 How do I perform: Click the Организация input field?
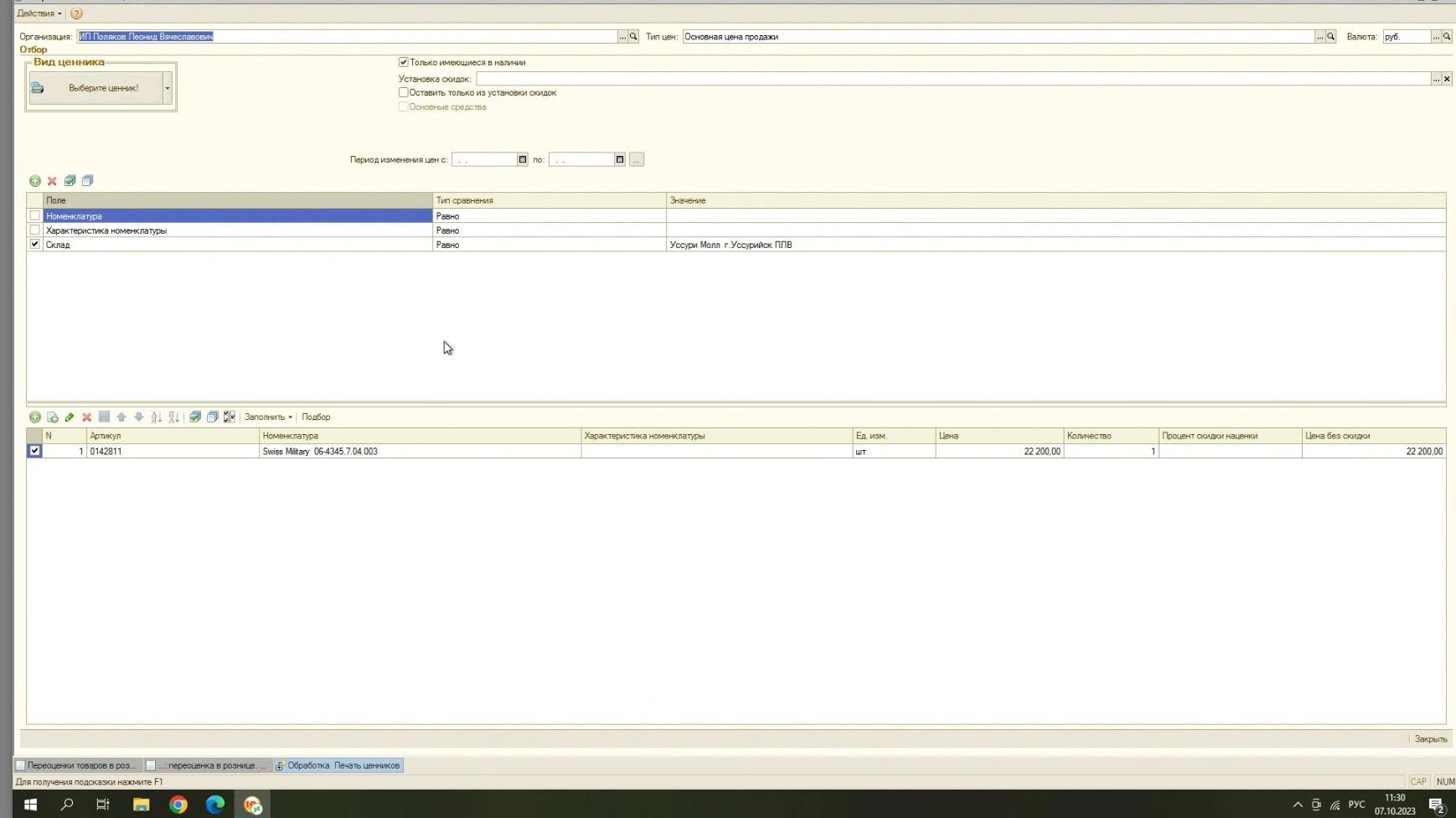(x=347, y=37)
